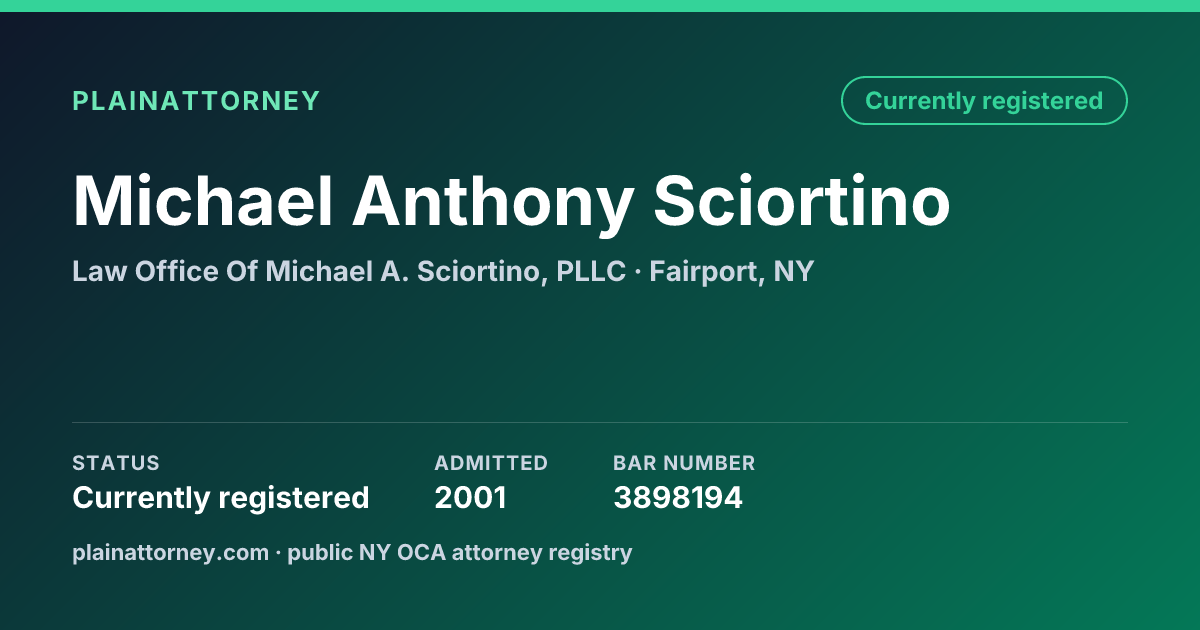Click the BAR NUMBER field label
The width and height of the screenshot is (1200, 630).
(684, 463)
